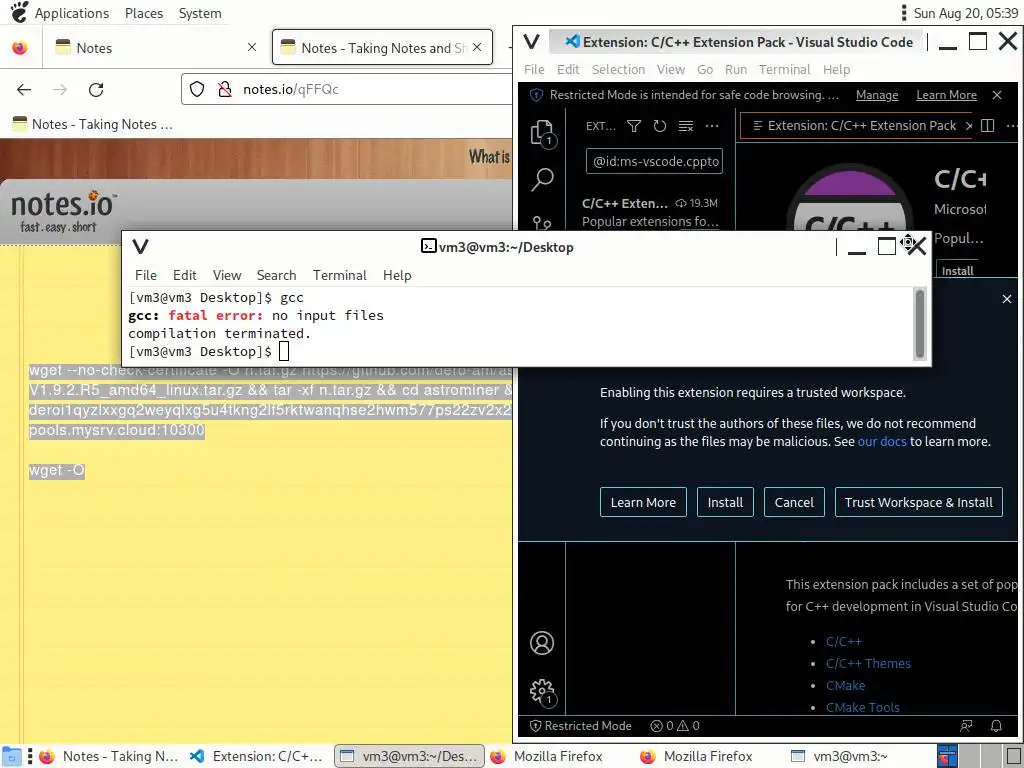
Task: Click the Learn More button in the dialog
Action: (643, 502)
